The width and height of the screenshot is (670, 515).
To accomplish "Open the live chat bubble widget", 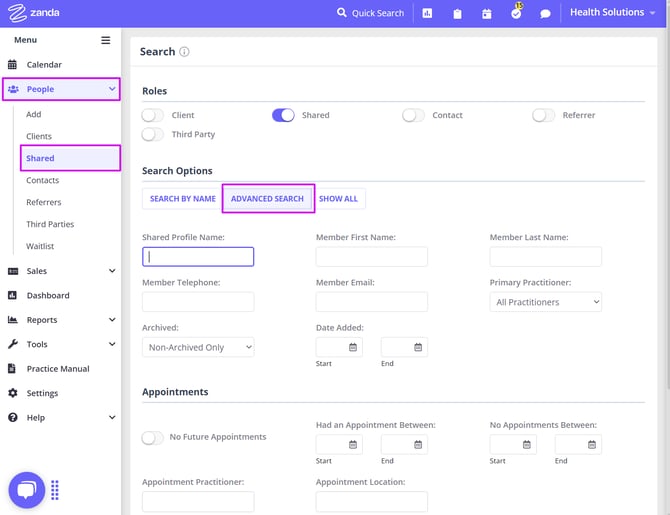I will pyautogui.click(x=27, y=490).
